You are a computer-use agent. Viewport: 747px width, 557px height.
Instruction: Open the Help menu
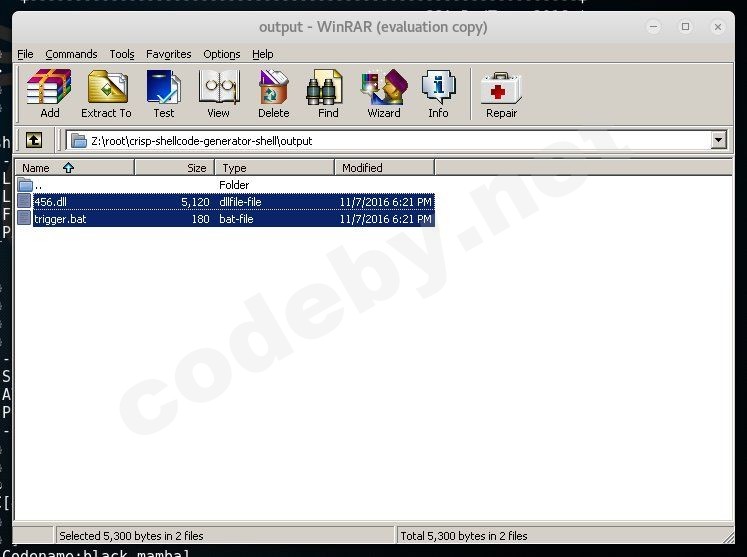coord(262,54)
